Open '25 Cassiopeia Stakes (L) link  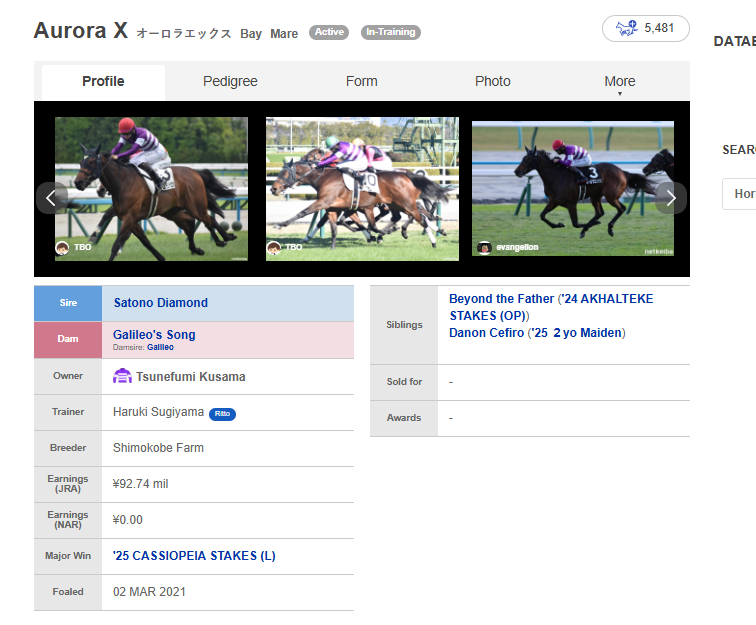coord(194,556)
